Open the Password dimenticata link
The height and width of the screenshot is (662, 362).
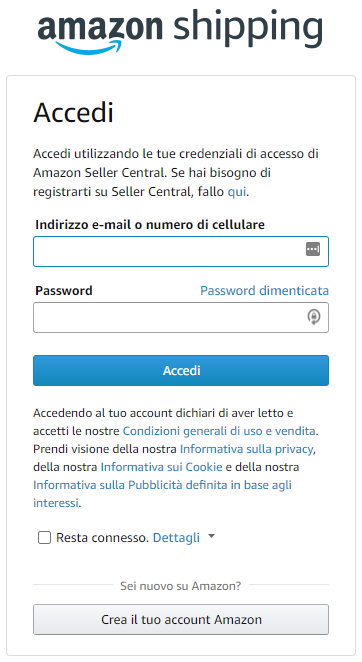pos(264,290)
